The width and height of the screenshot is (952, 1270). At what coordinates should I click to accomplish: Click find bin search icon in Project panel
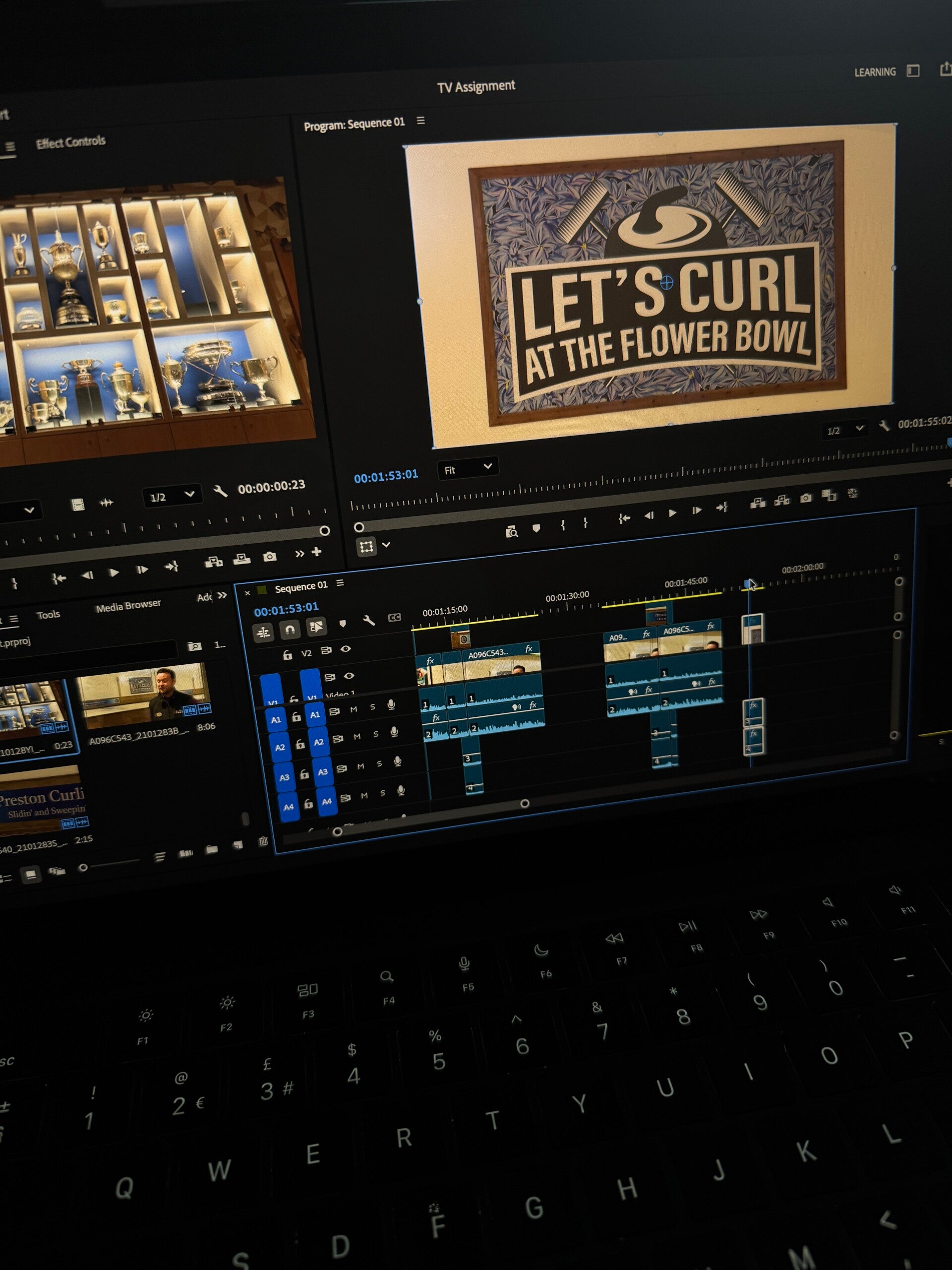coord(194,646)
